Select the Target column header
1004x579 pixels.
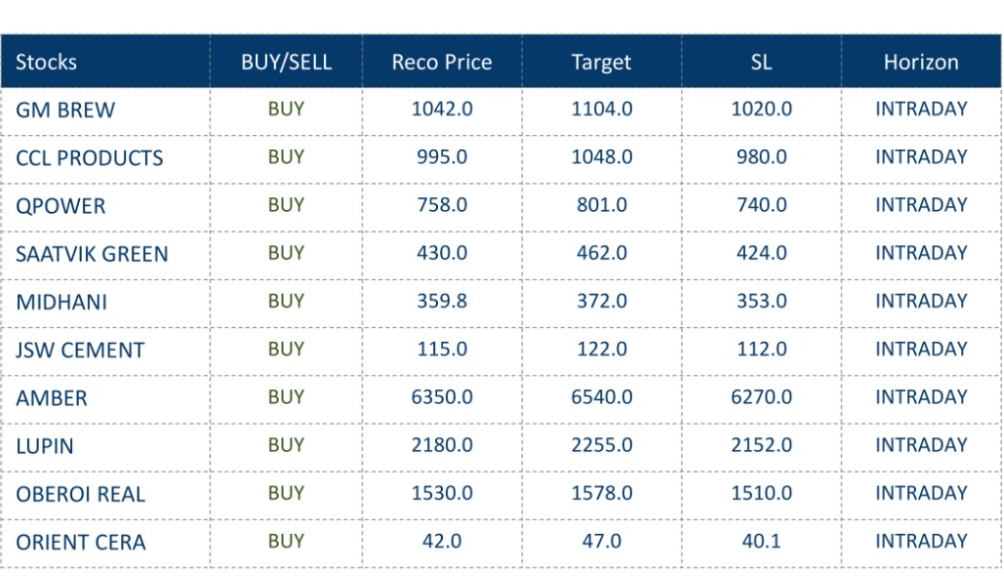[601, 62]
